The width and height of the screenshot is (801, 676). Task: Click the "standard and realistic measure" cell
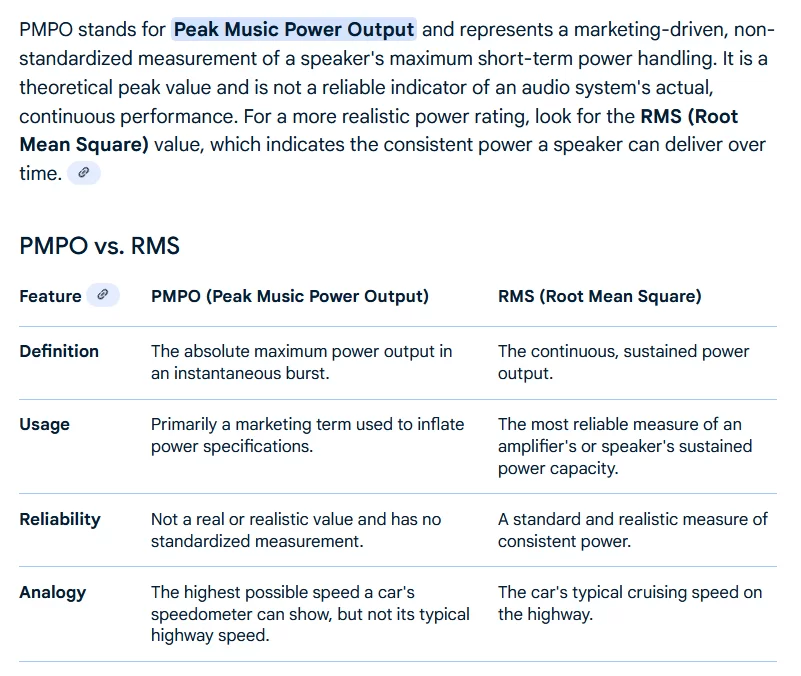coord(632,530)
